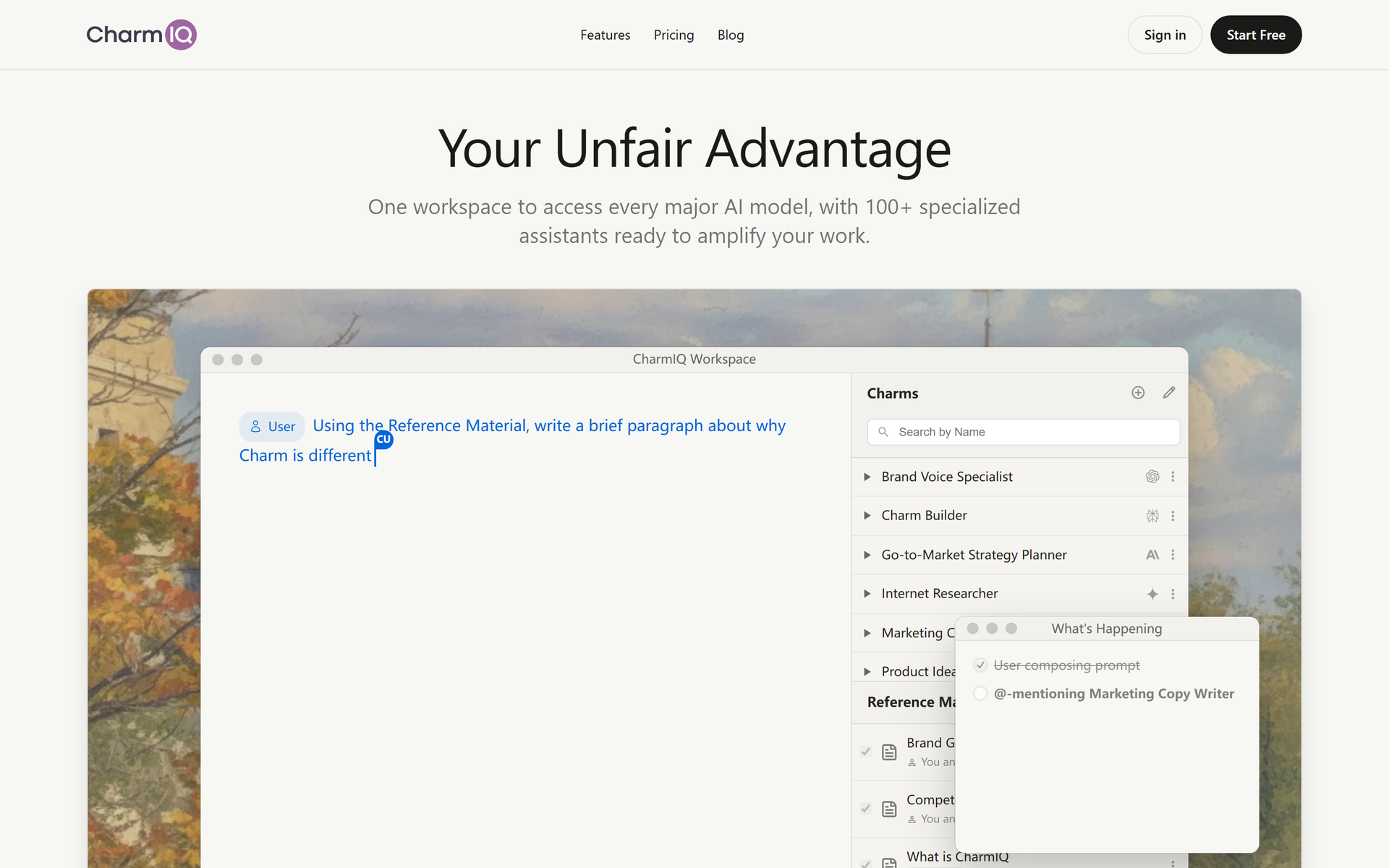Open the more options menu for Charm Builder
Image resolution: width=1389 pixels, height=868 pixels.
[x=1173, y=516]
